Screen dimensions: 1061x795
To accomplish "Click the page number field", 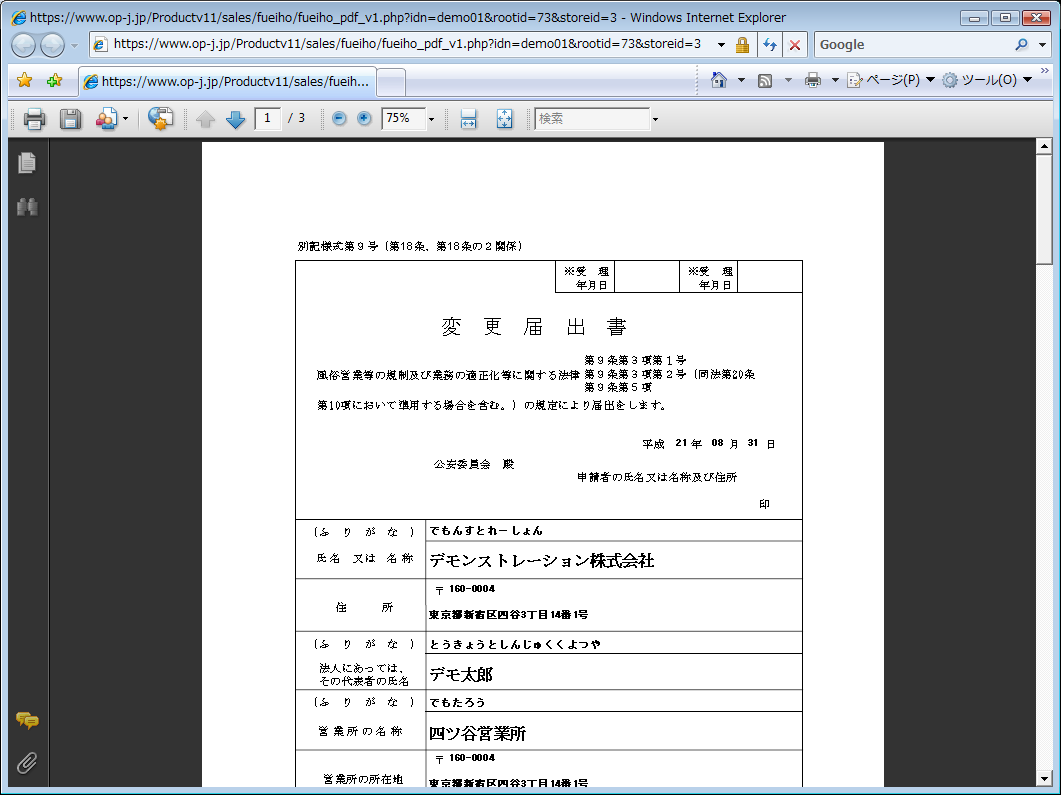I will 267,118.
